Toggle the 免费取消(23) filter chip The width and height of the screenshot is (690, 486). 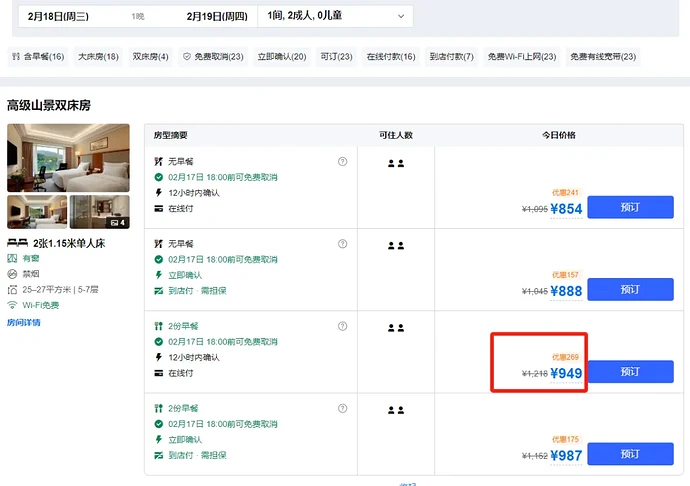(x=213, y=57)
